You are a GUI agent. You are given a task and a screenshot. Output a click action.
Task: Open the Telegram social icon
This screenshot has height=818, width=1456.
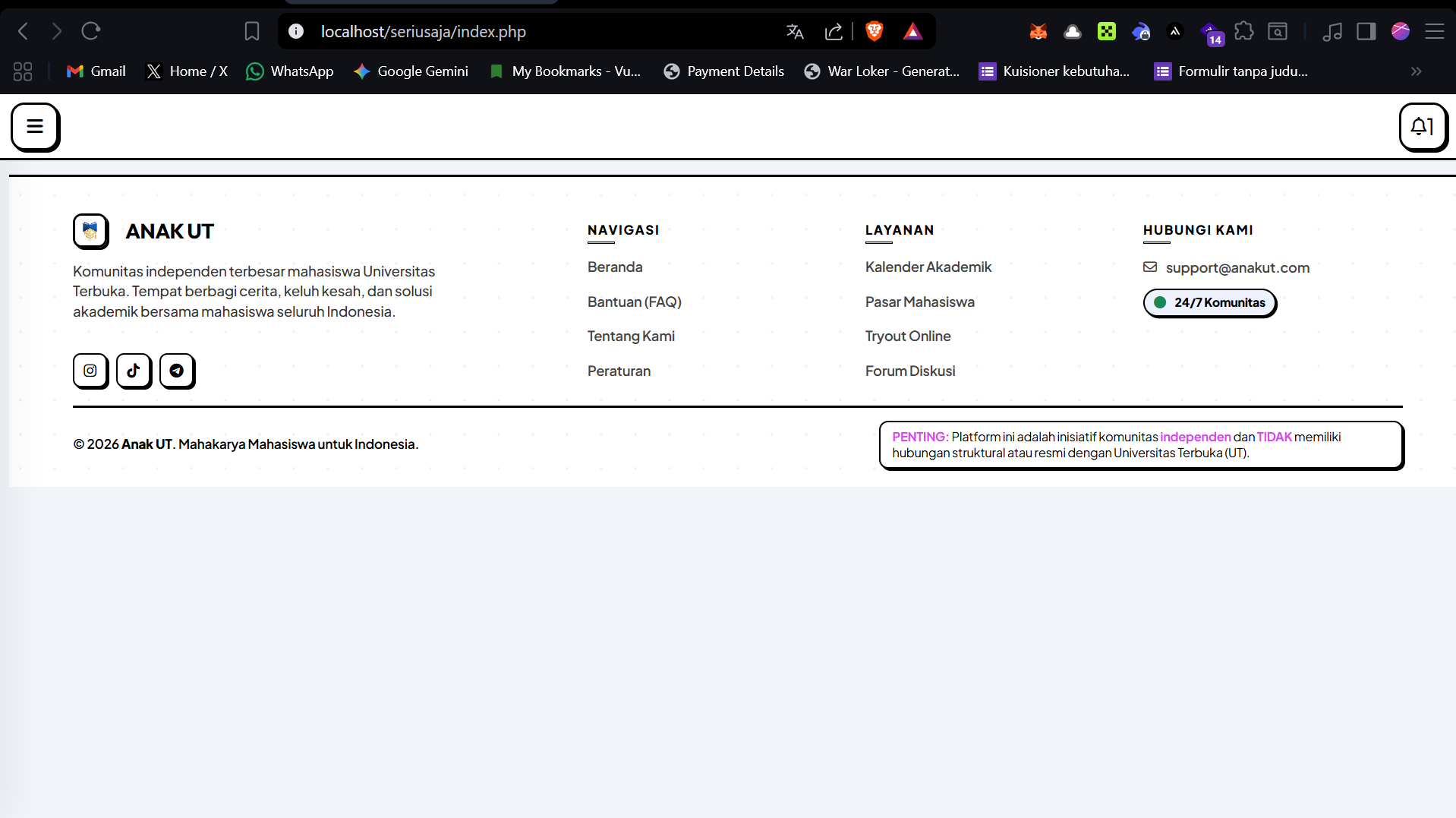tap(177, 371)
